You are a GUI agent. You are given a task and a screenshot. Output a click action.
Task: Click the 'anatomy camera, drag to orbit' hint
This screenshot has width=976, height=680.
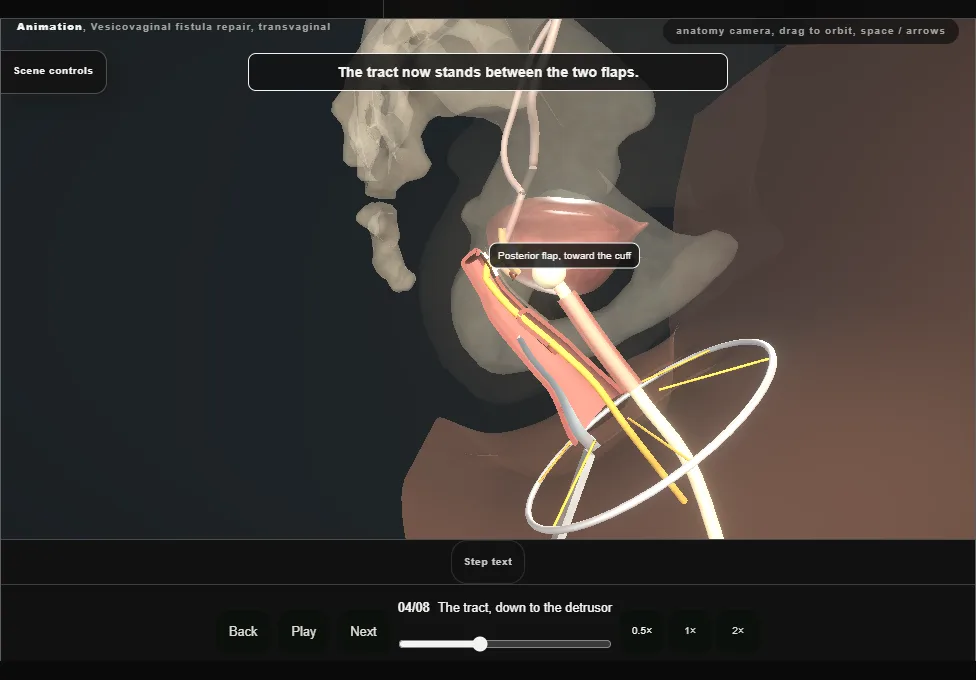pyautogui.click(x=810, y=31)
